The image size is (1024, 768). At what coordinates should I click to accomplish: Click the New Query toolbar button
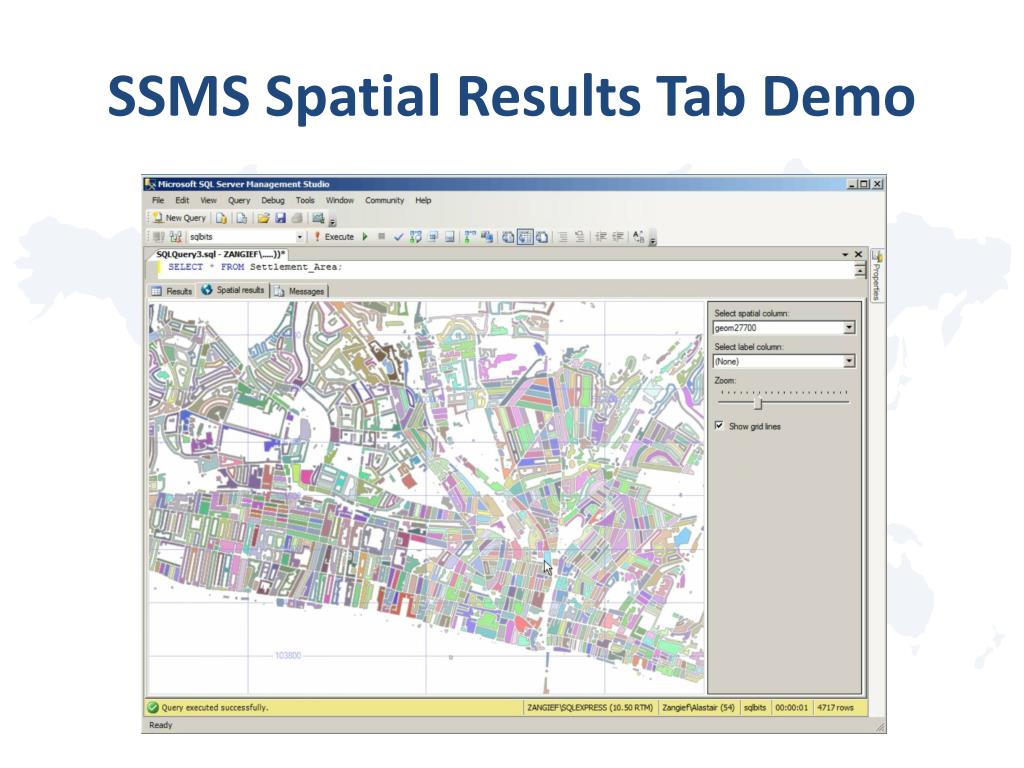click(179, 218)
